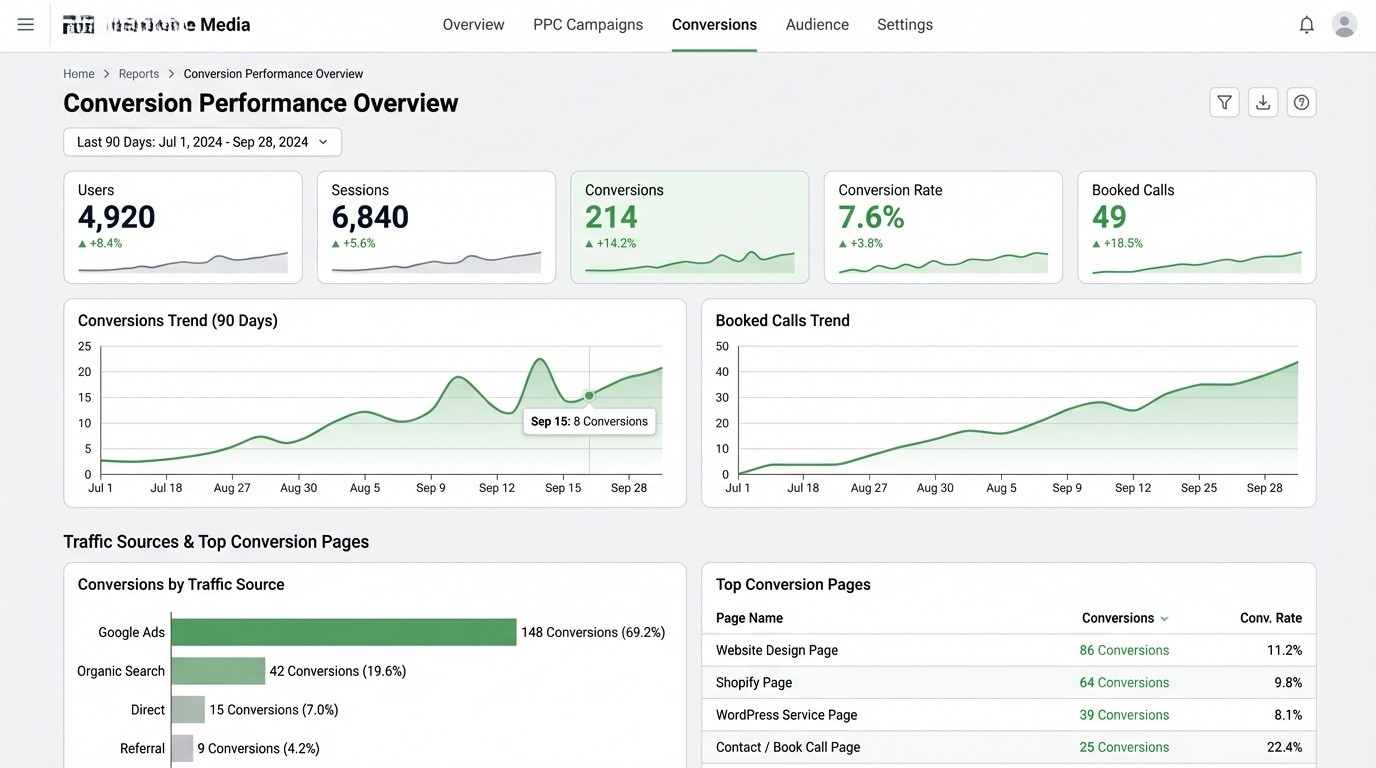Navigate to Home via the breadcrumb
The image size is (1376, 768).
pyautogui.click(x=78, y=73)
